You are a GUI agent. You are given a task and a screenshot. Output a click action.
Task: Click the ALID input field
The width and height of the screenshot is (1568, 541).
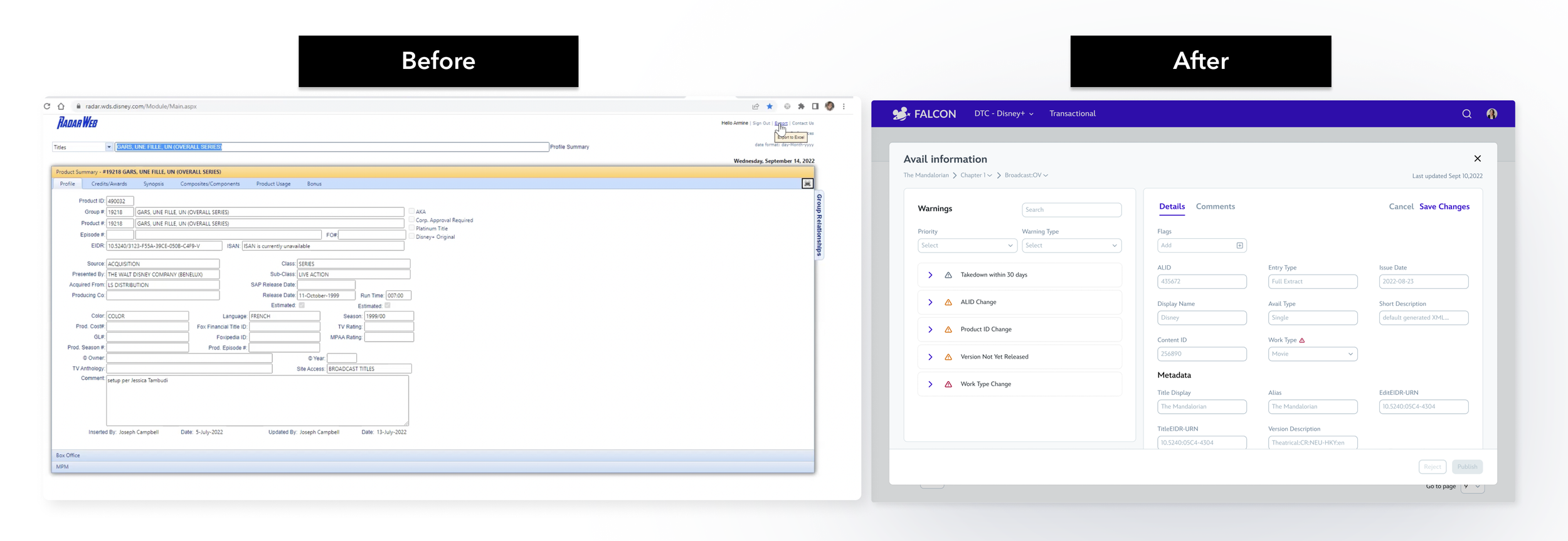click(x=1202, y=282)
